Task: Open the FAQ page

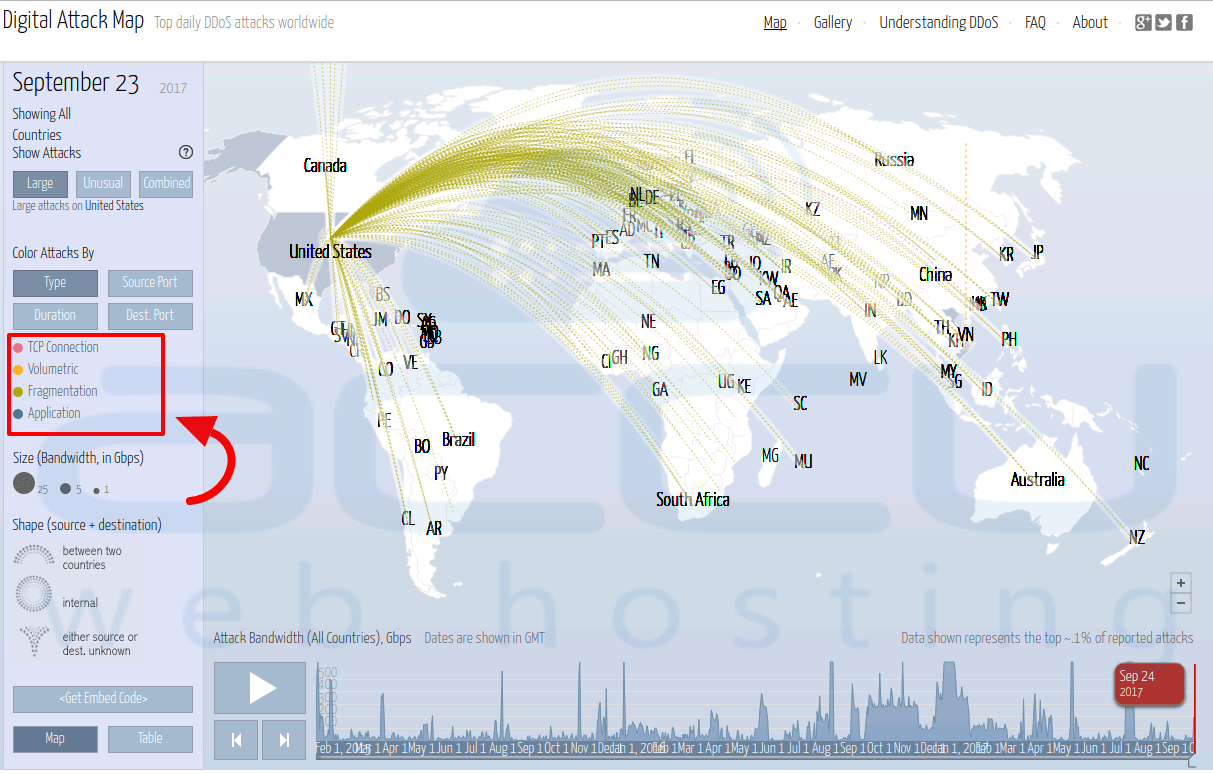Action: (x=1035, y=23)
